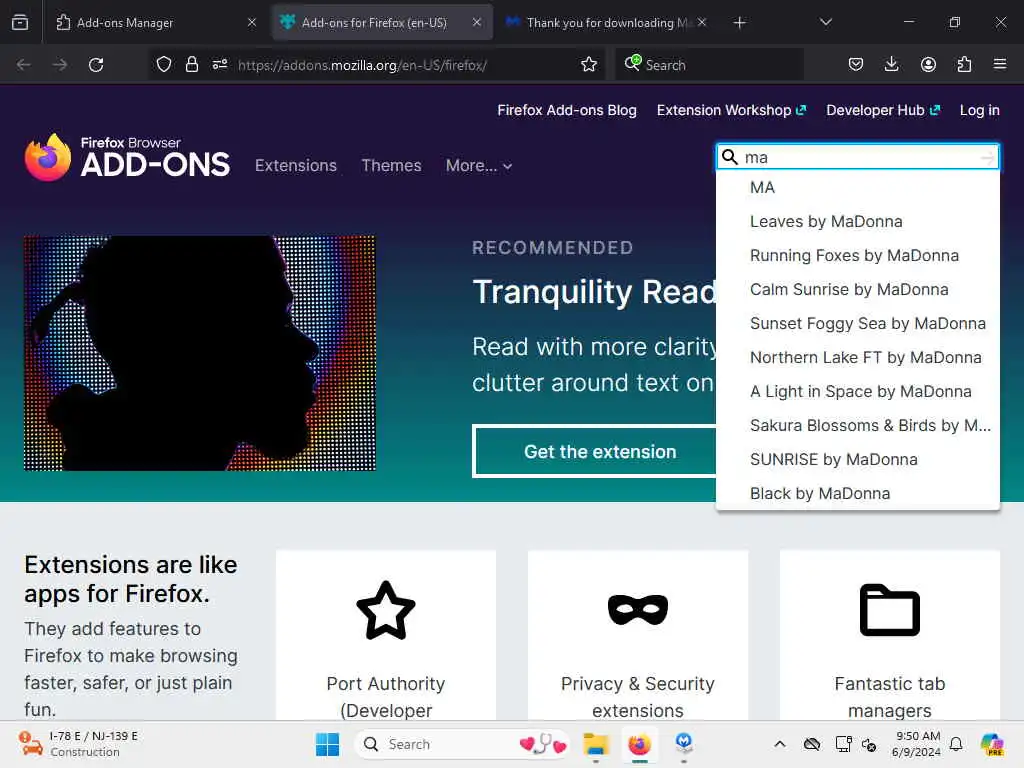The width and height of the screenshot is (1024, 768).
Task: Click Get the extension button
Action: tap(594, 451)
